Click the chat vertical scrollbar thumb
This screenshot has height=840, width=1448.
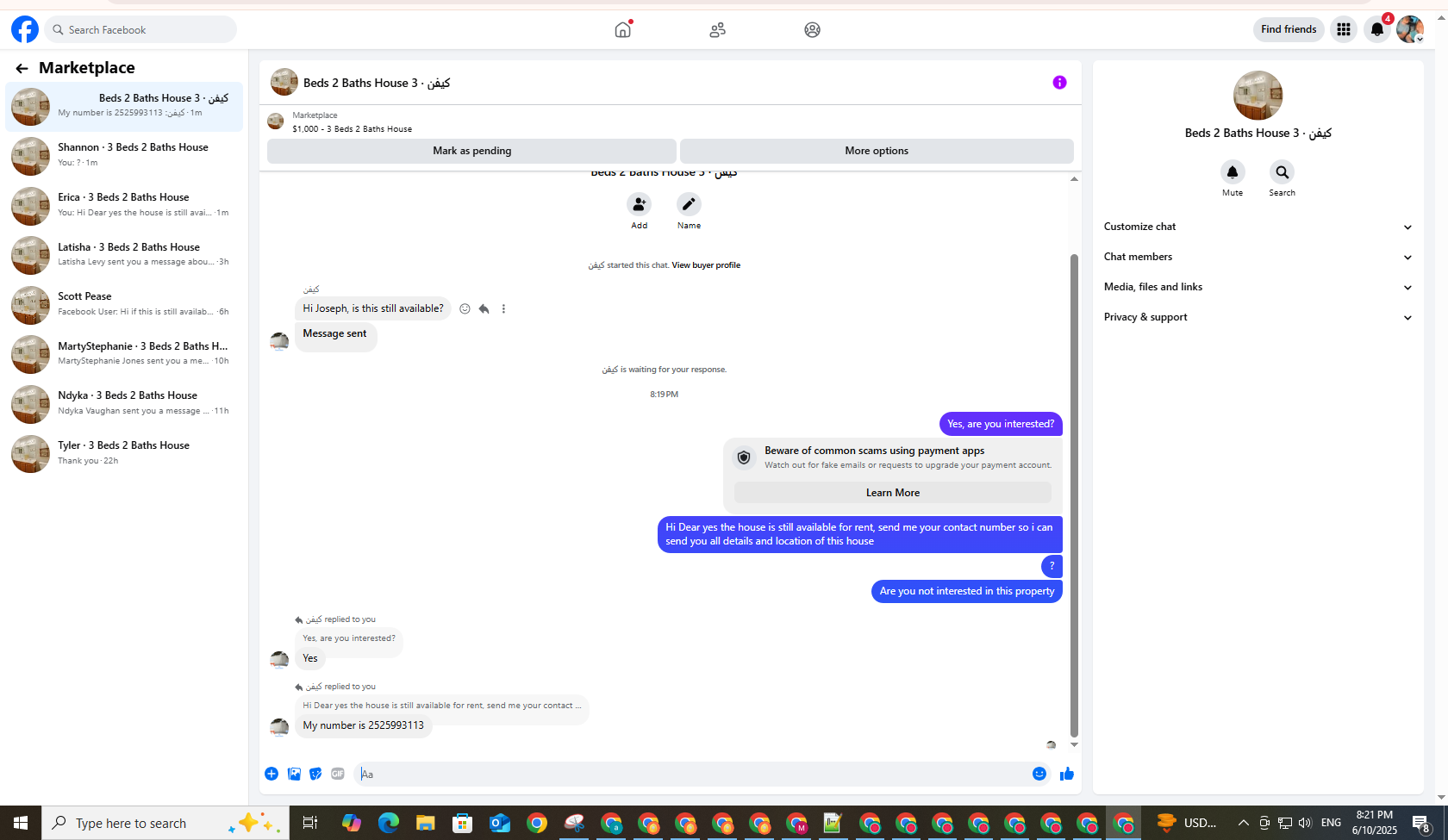pos(1074,495)
